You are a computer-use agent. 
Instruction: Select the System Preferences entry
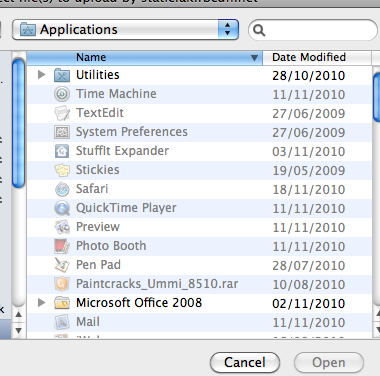pyautogui.click(x=132, y=132)
